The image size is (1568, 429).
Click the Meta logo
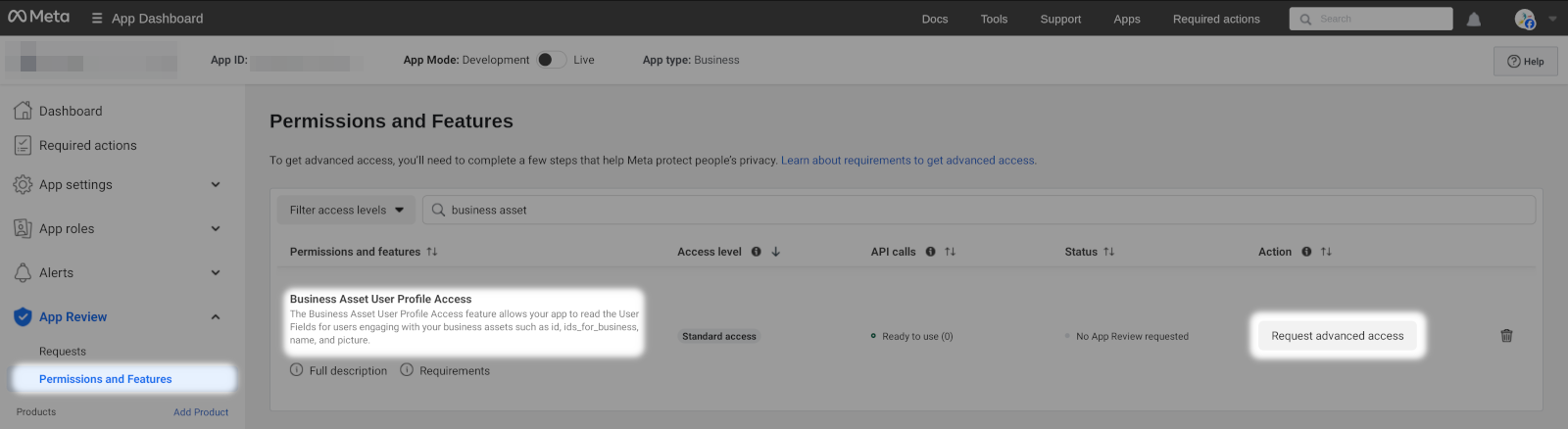pos(39,17)
